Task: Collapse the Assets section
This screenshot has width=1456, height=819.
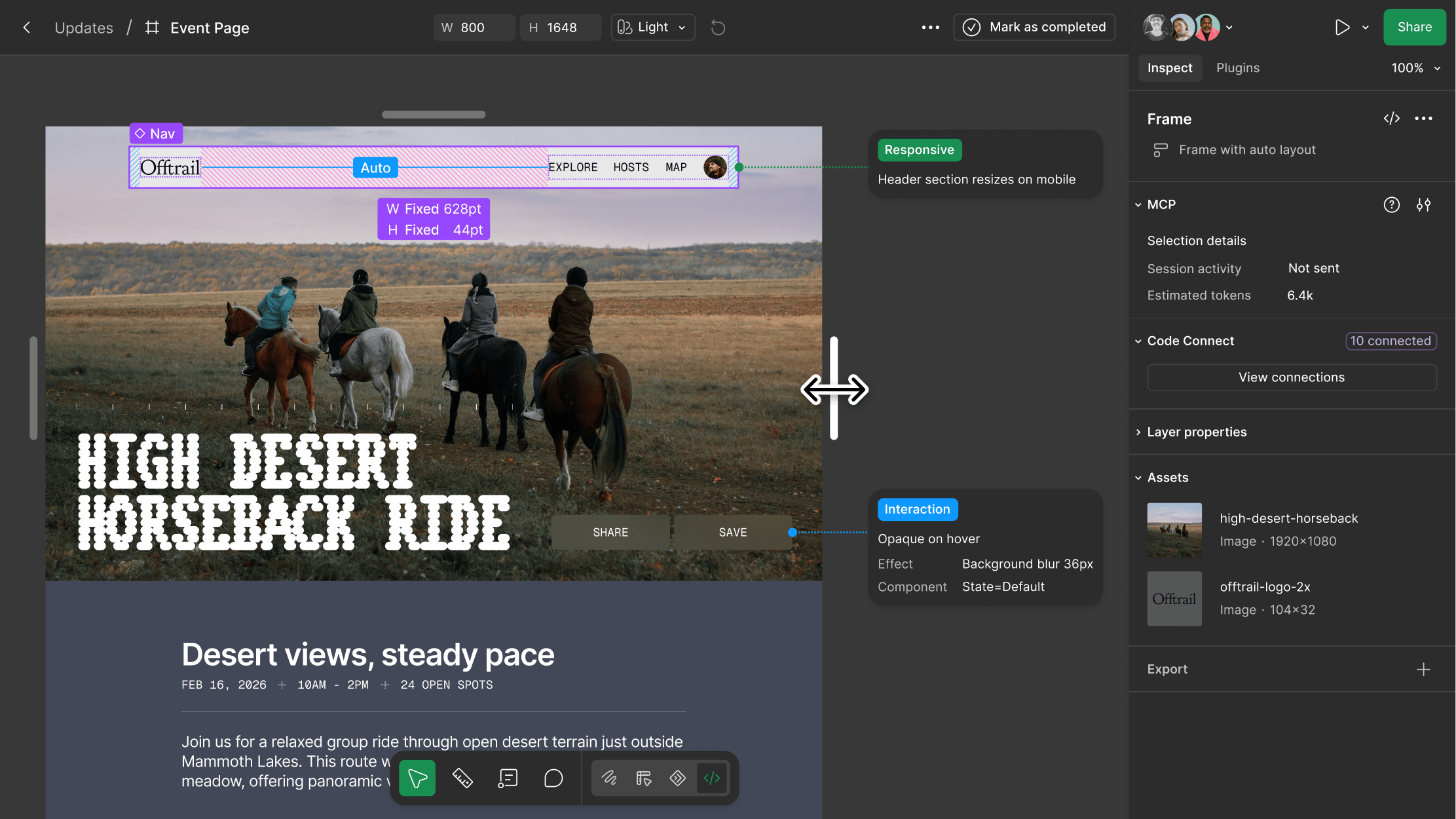Action: (x=1138, y=478)
